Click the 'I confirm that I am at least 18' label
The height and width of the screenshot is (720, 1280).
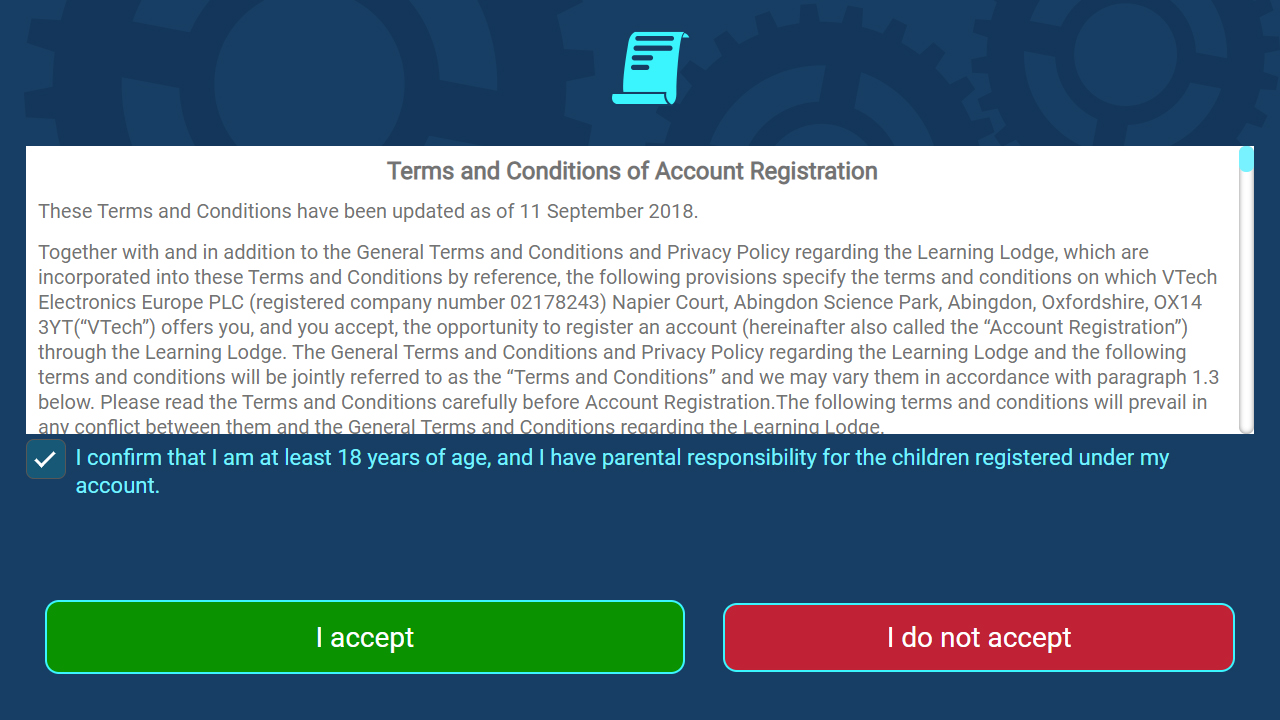pyautogui.click(x=623, y=471)
